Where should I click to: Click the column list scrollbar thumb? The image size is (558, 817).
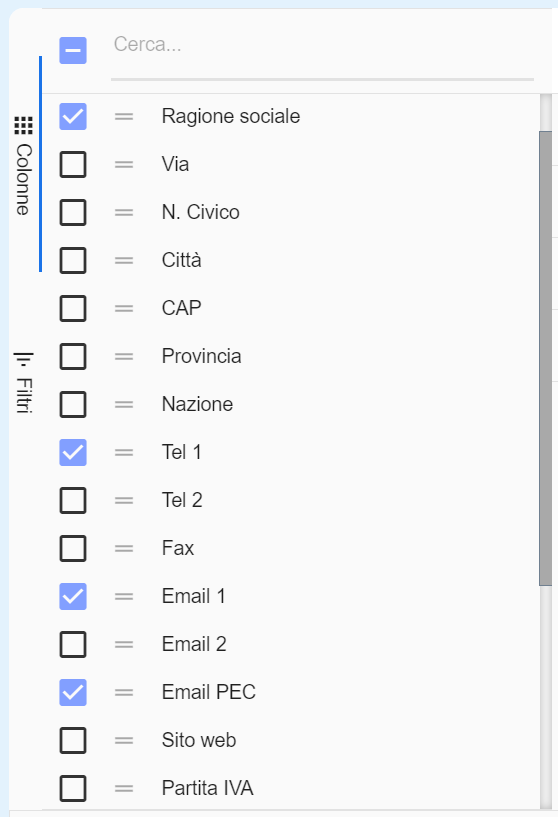545,358
